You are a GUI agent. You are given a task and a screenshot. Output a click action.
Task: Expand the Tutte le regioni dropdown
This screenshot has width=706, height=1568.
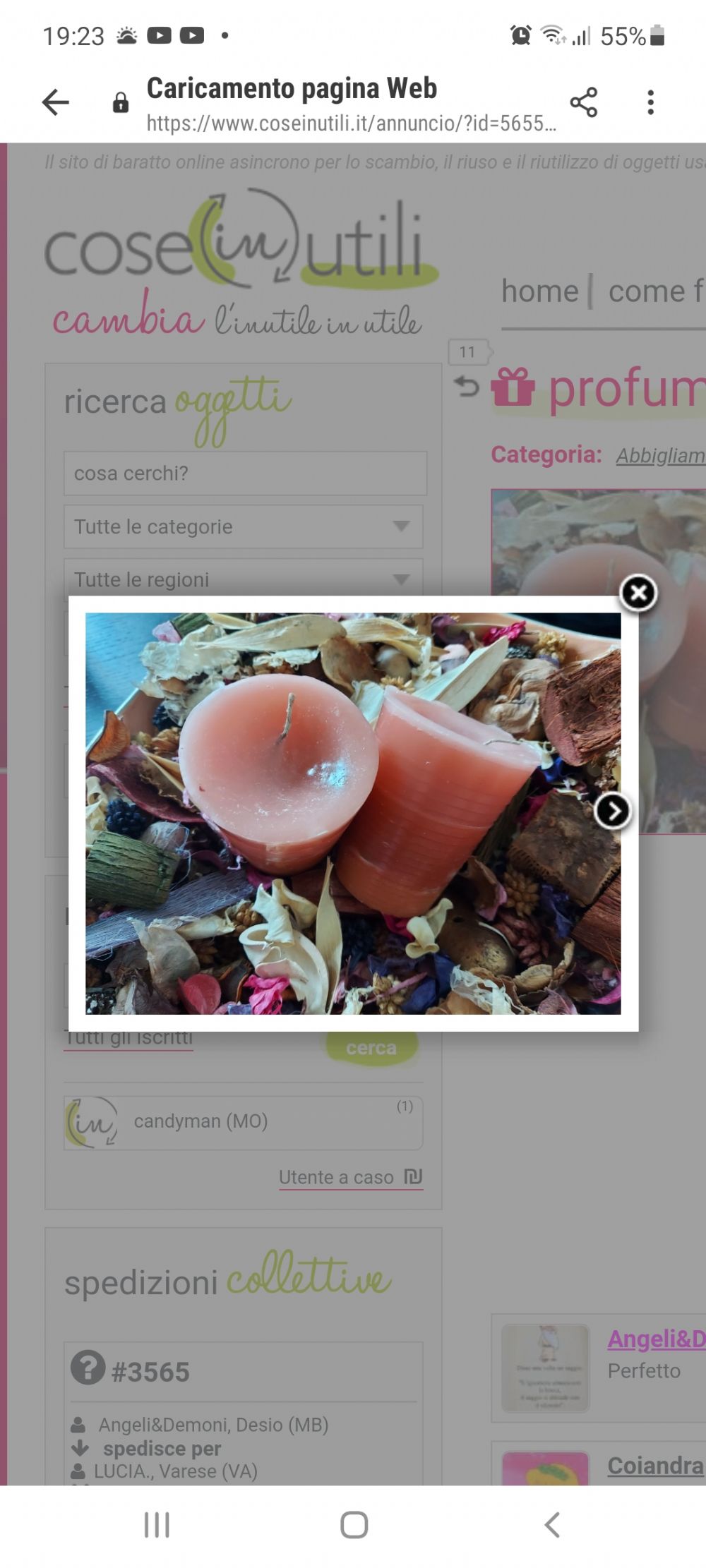tap(244, 579)
